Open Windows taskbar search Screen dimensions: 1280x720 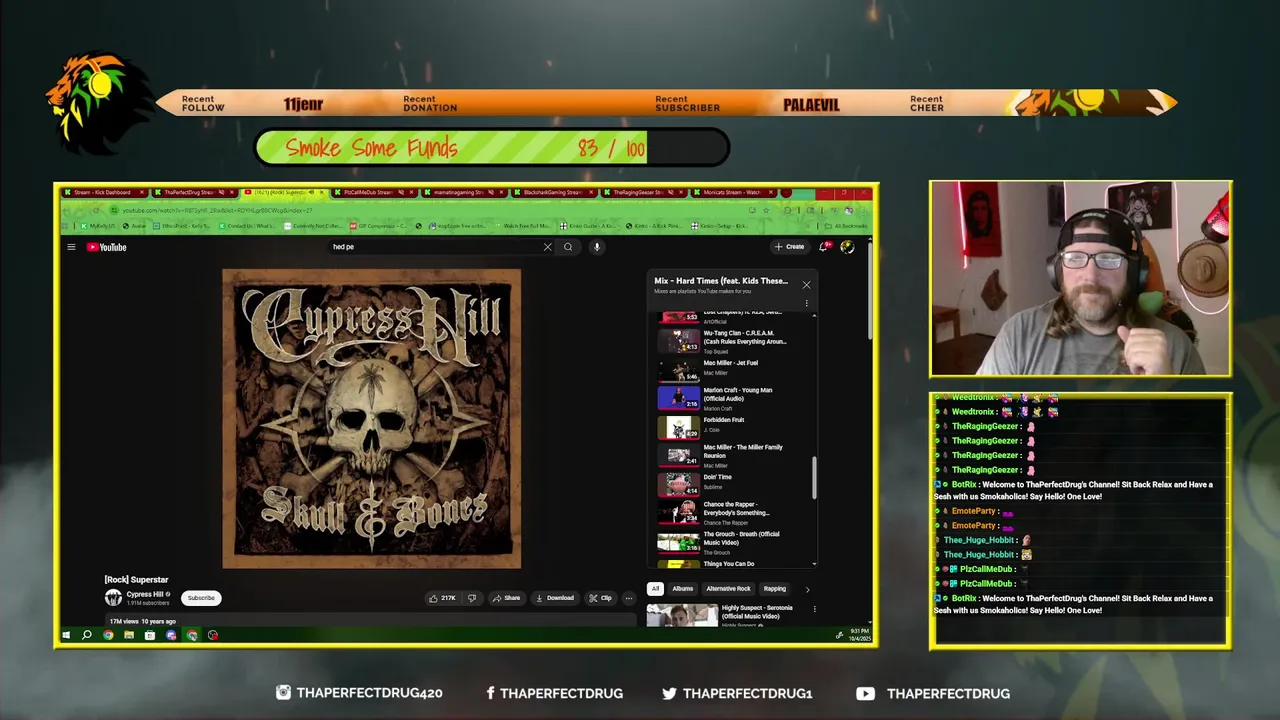[x=87, y=635]
